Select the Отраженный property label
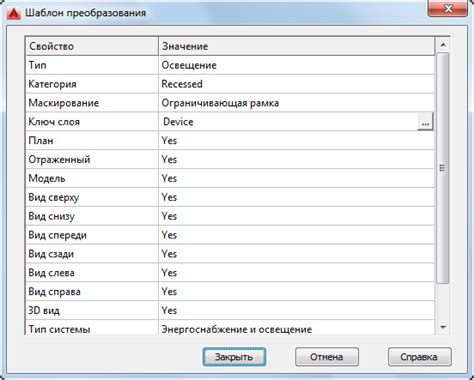 (x=92, y=160)
